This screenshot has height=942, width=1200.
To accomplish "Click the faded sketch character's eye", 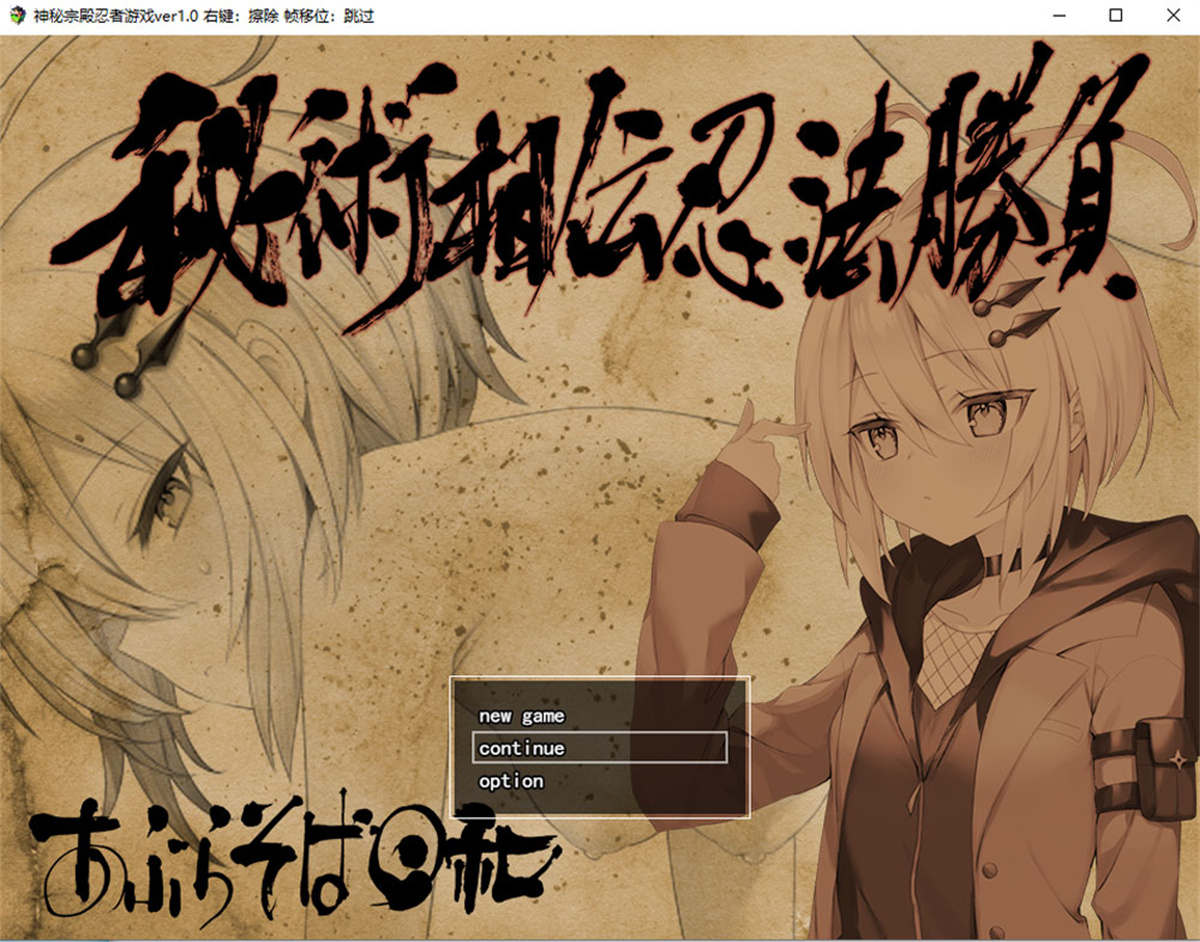I will pos(163,499).
